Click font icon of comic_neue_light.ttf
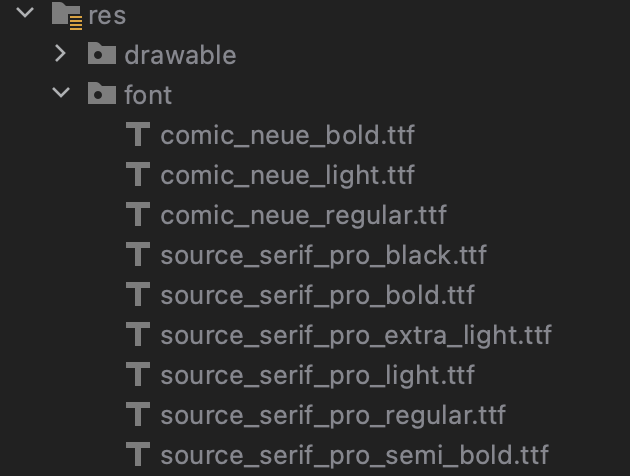 click(x=138, y=174)
